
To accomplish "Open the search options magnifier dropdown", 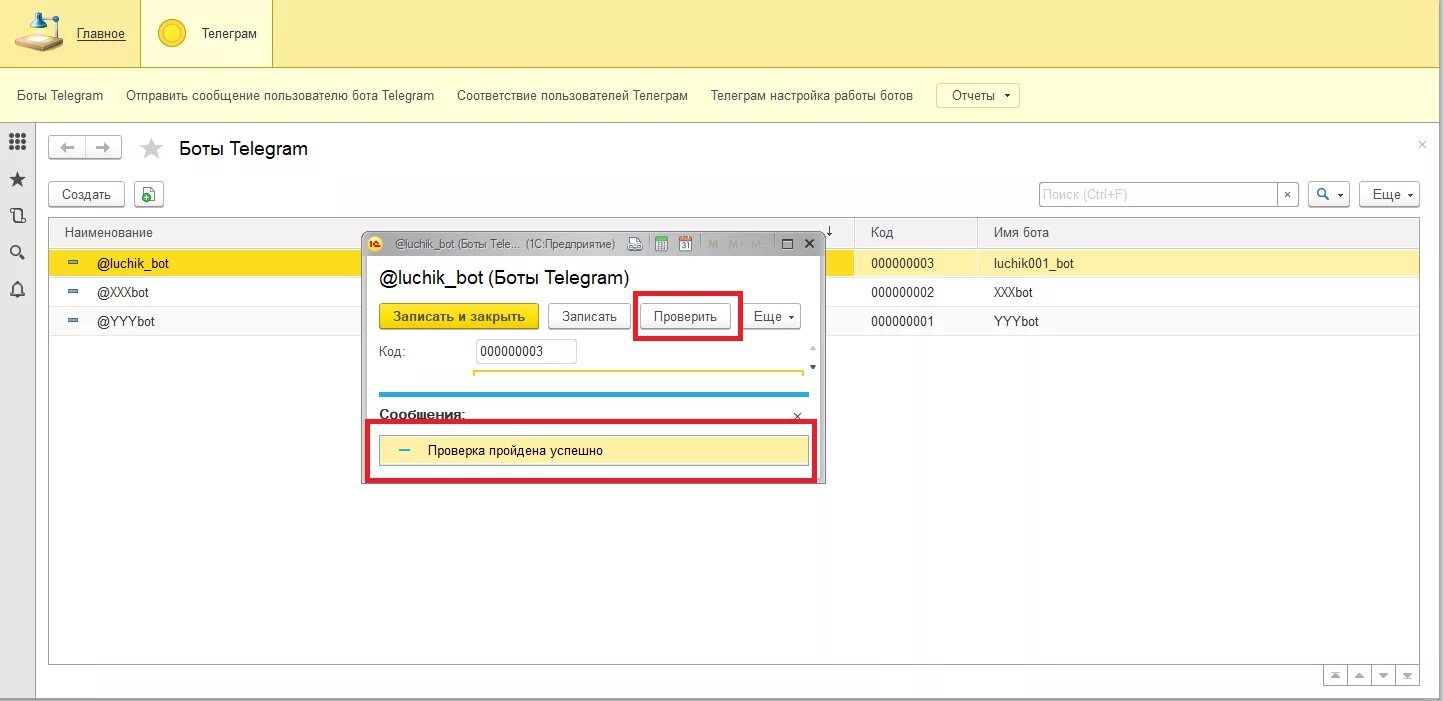I will point(1329,194).
